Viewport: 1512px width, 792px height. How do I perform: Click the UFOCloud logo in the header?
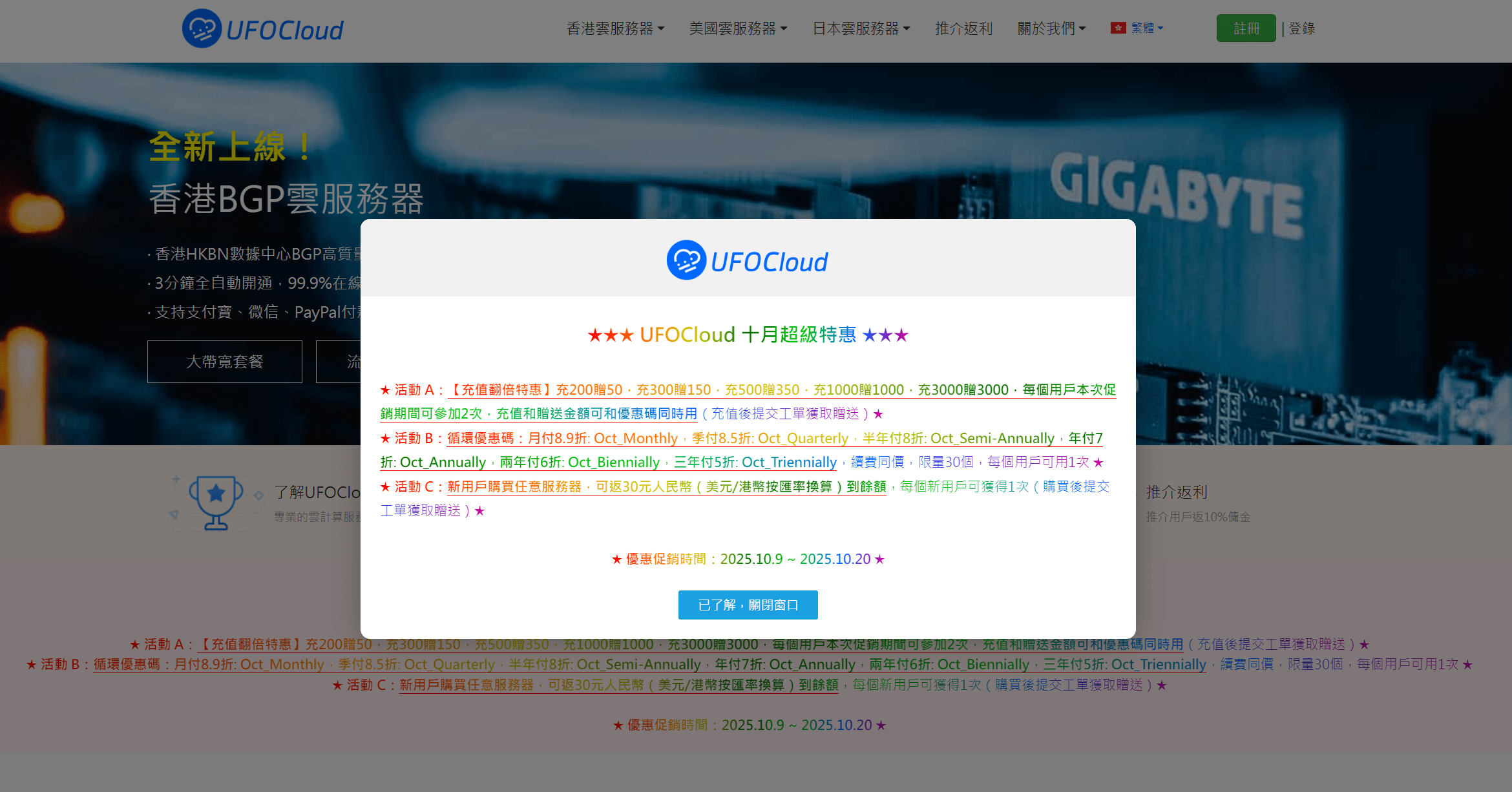262,29
